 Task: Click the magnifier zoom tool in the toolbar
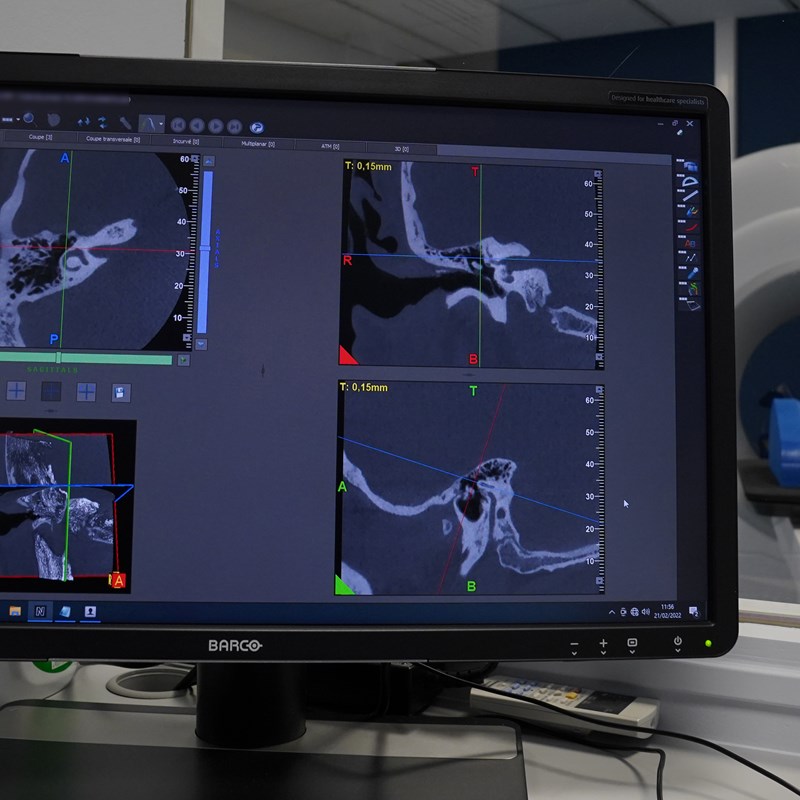point(29,120)
